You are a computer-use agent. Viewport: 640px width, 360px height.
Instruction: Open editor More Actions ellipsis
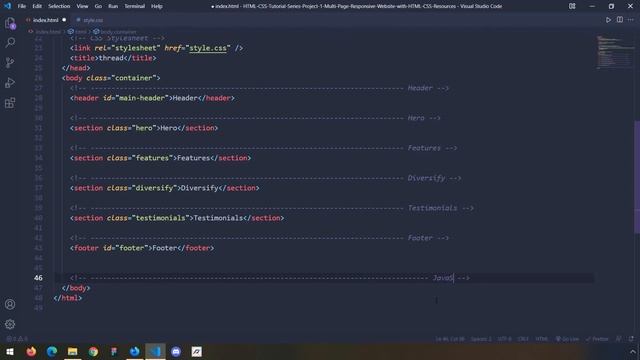[631, 20]
